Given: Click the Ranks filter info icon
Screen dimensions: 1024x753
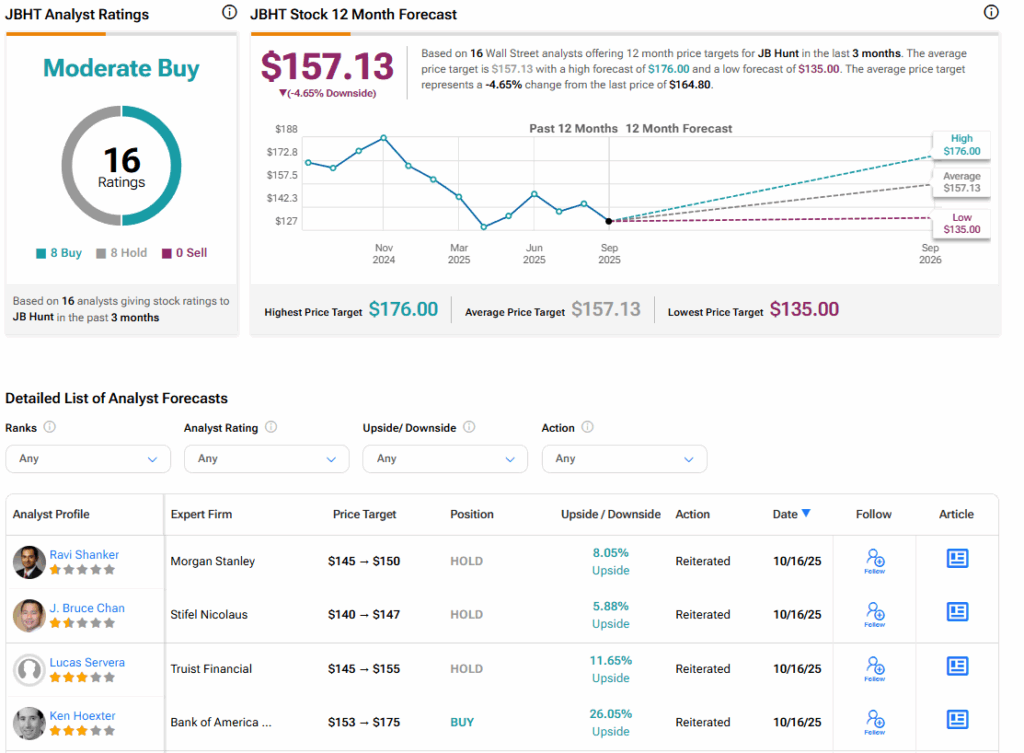Looking at the screenshot, I should click(50, 427).
